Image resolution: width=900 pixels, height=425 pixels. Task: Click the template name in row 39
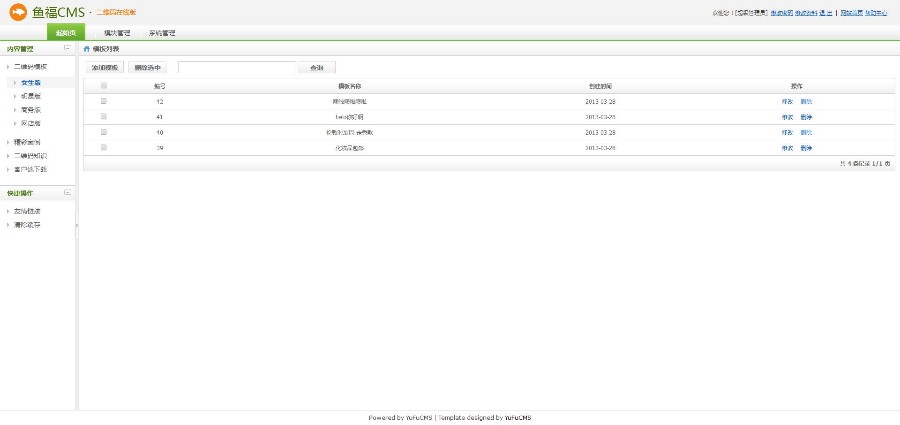pos(349,148)
